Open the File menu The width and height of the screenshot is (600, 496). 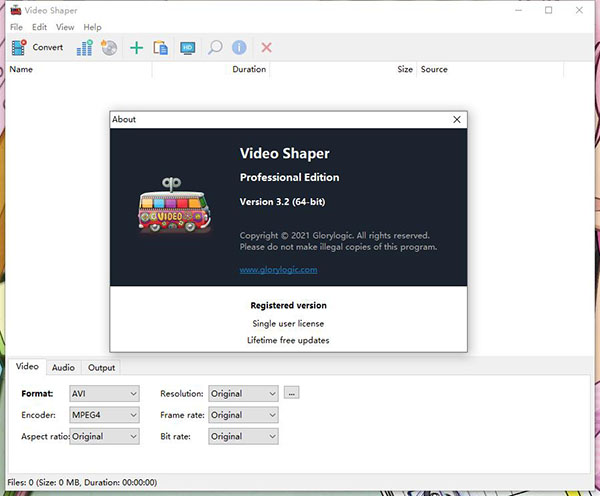(16, 27)
